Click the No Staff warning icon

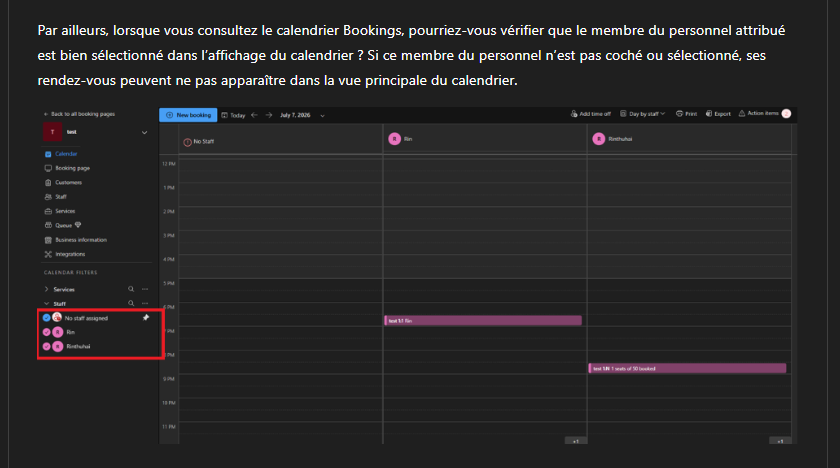(x=188, y=142)
